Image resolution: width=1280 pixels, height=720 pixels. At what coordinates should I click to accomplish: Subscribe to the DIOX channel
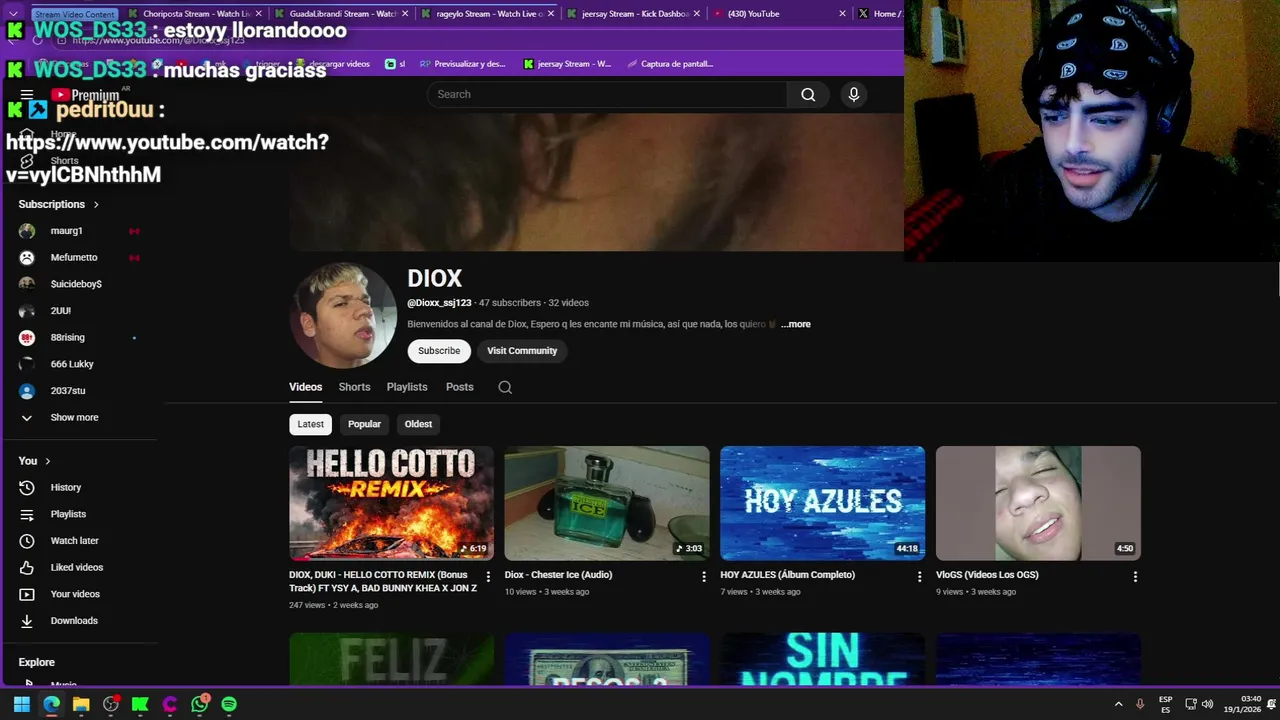tap(439, 351)
